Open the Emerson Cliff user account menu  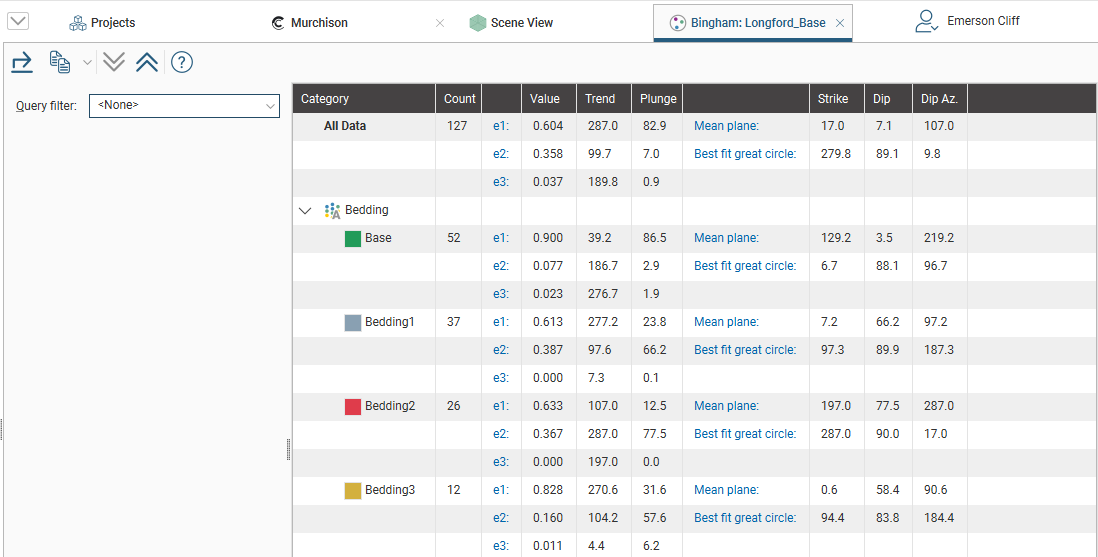click(x=967, y=21)
